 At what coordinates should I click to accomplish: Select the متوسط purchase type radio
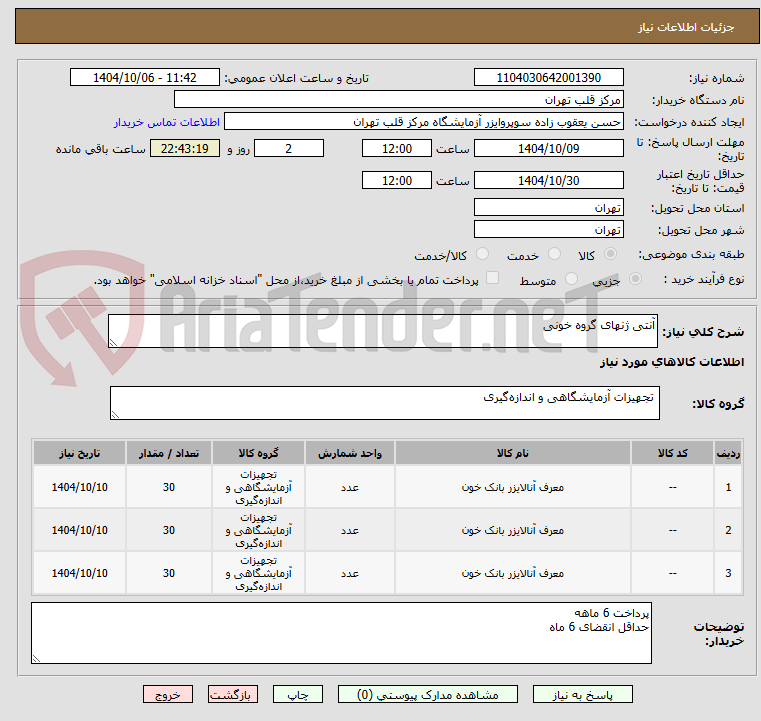click(x=571, y=279)
